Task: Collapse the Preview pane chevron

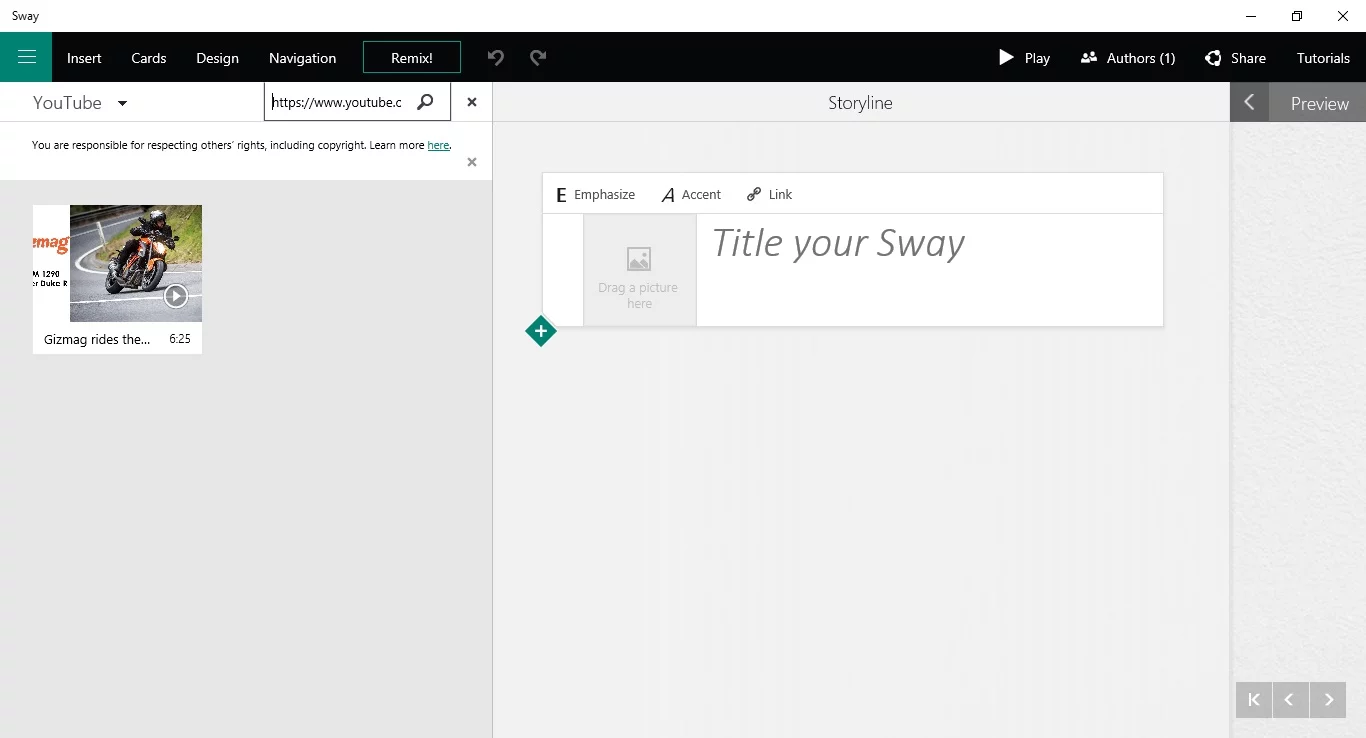Action: (1249, 101)
